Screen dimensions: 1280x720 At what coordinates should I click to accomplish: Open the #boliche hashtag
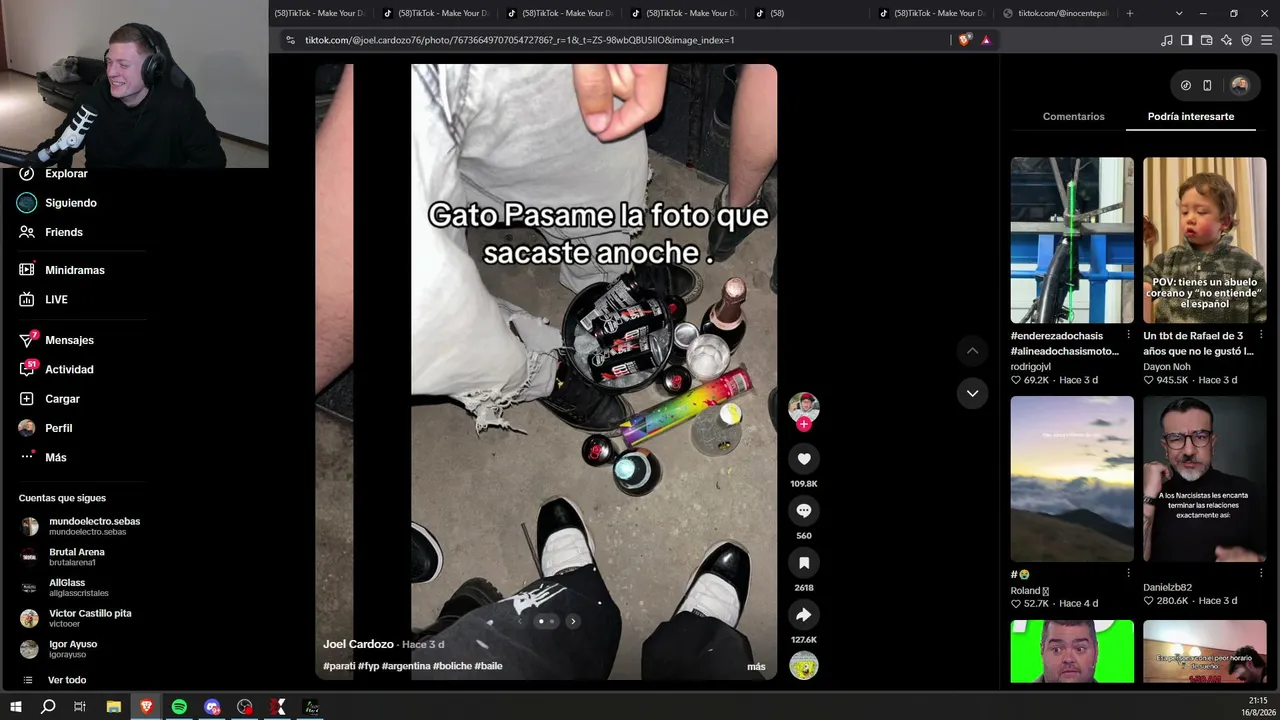pos(452,666)
